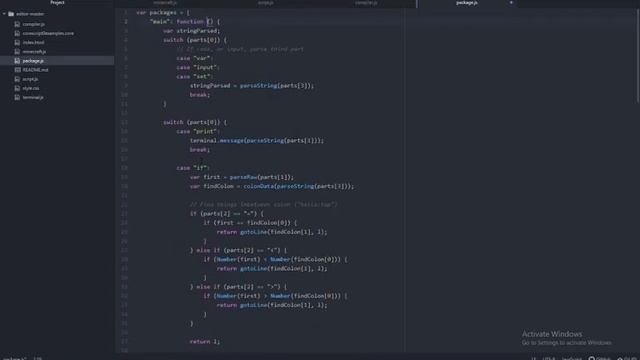Open the style.css file icon in tree
The width and height of the screenshot is (640, 360).
coord(17,88)
